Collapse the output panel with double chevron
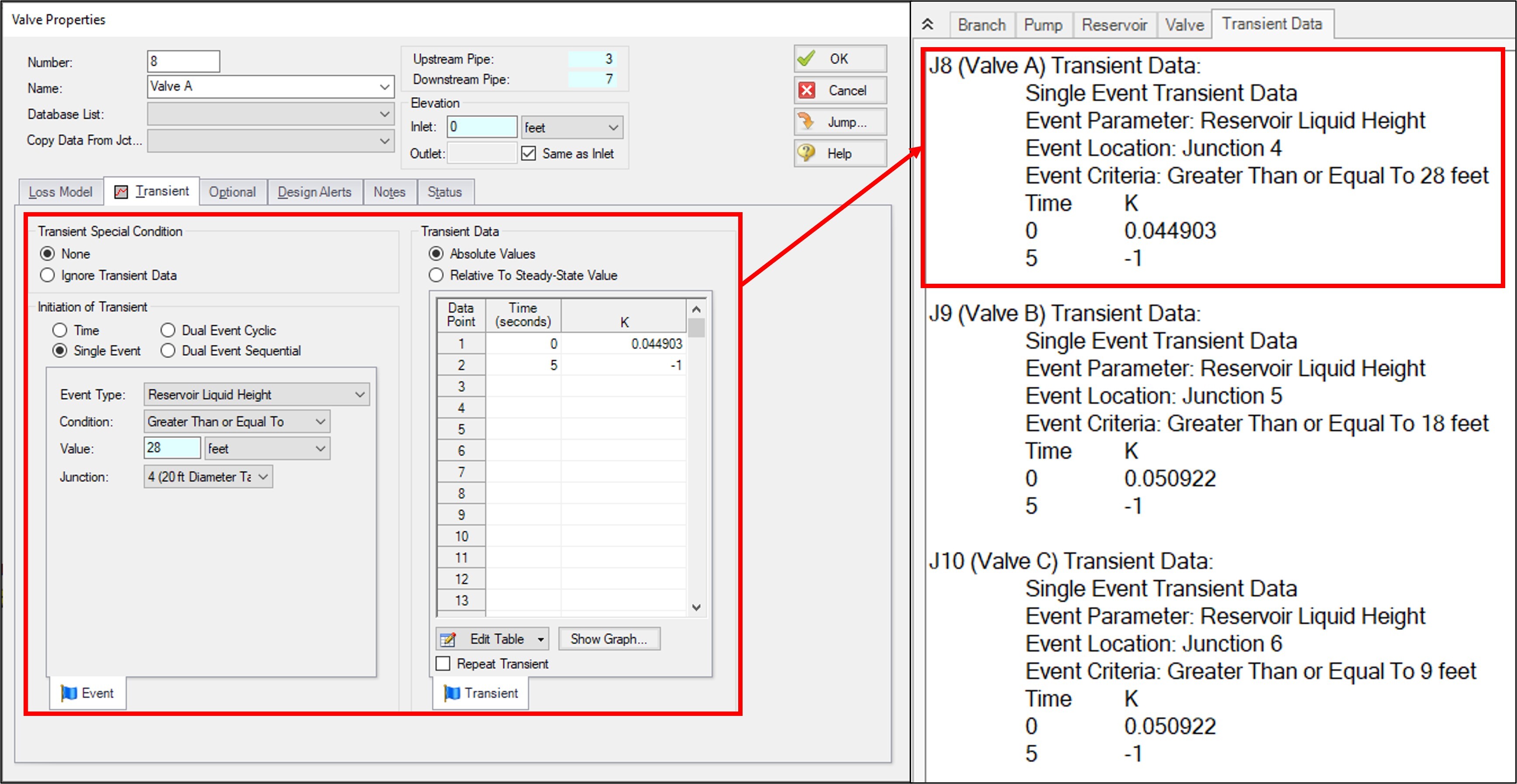The image size is (1517, 784). tap(928, 24)
